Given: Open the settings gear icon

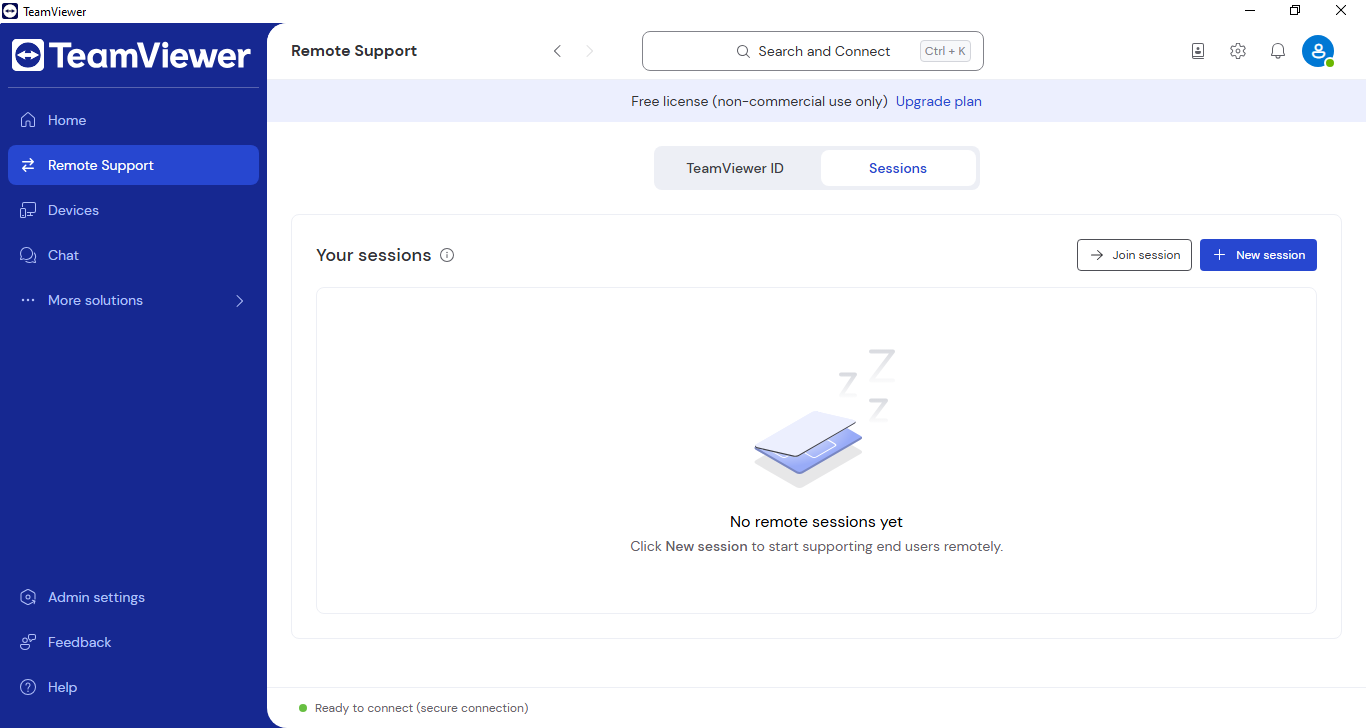Looking at the screenshot, I should click(x=1238, y=51).
